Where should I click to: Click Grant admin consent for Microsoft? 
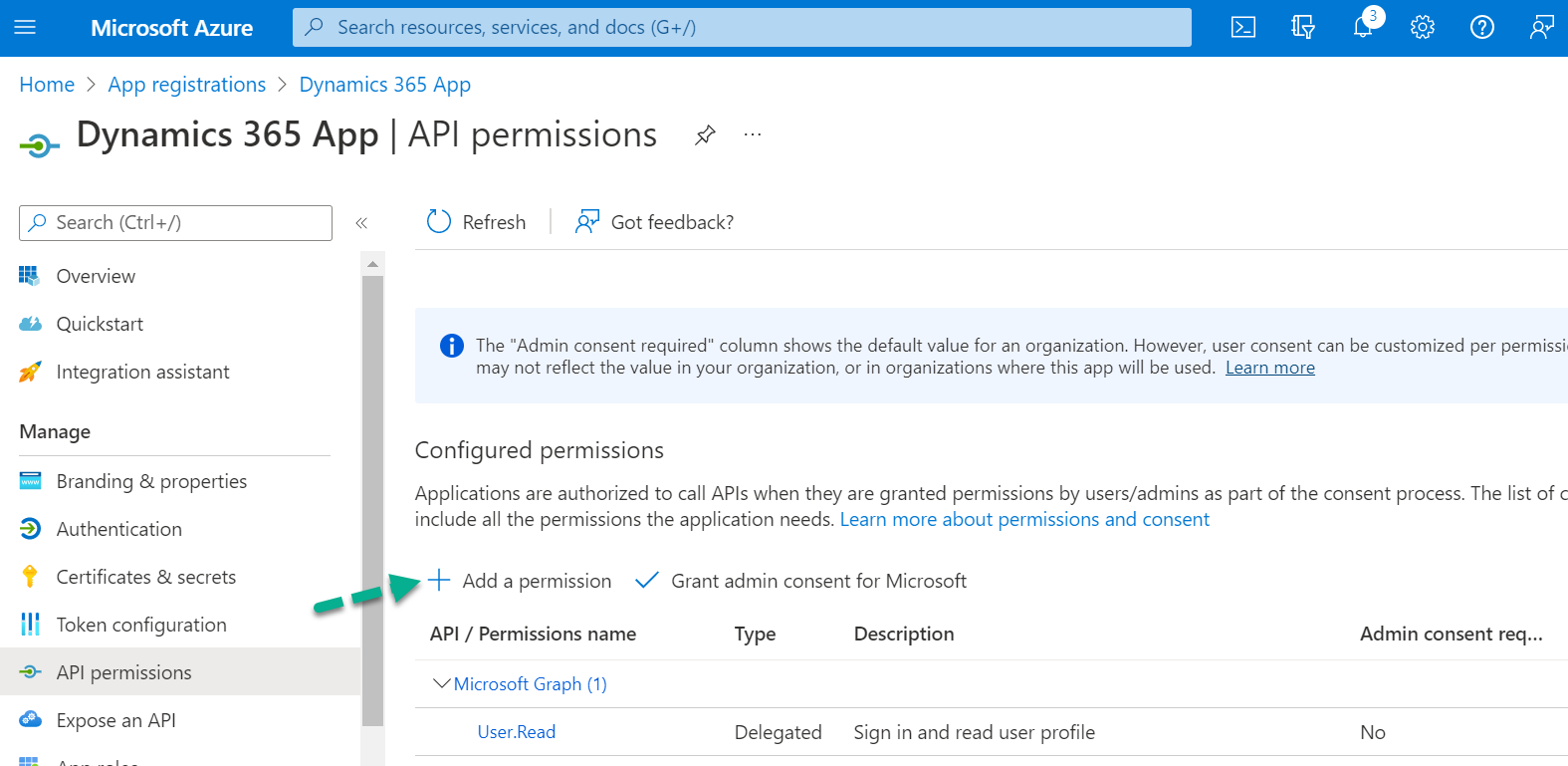pos(801,581)
